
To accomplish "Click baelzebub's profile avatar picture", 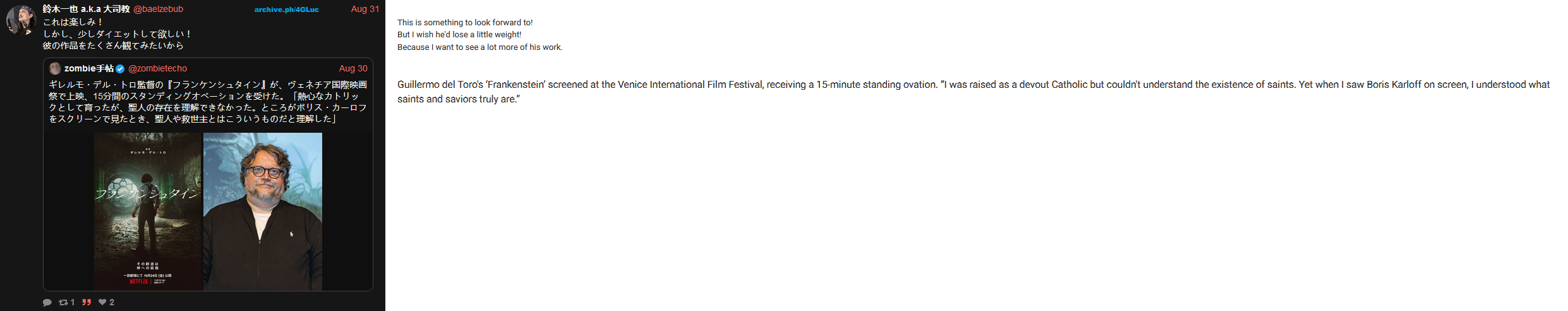I will 20,20.
